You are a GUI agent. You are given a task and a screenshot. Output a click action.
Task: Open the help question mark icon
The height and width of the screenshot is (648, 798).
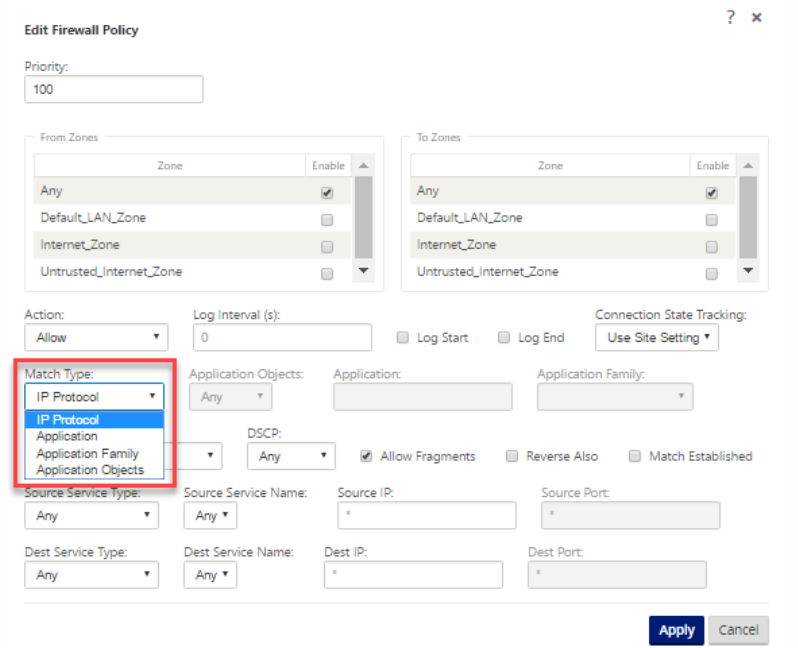(x=730, y=17)
